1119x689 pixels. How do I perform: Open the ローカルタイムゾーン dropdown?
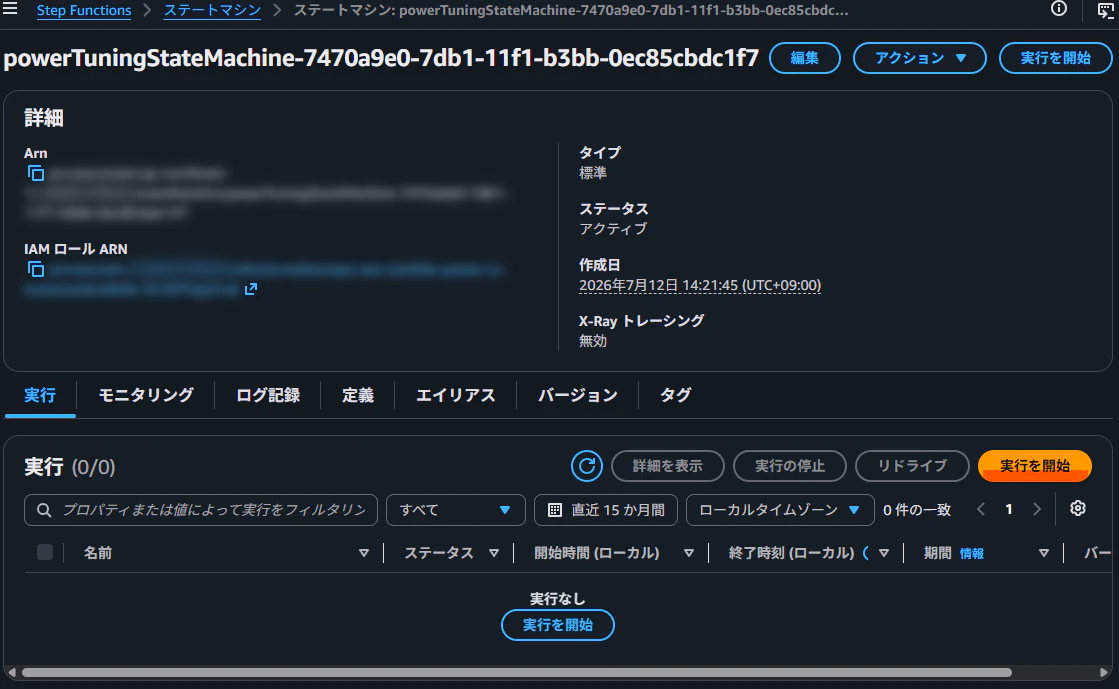click(x=780, y=510)
